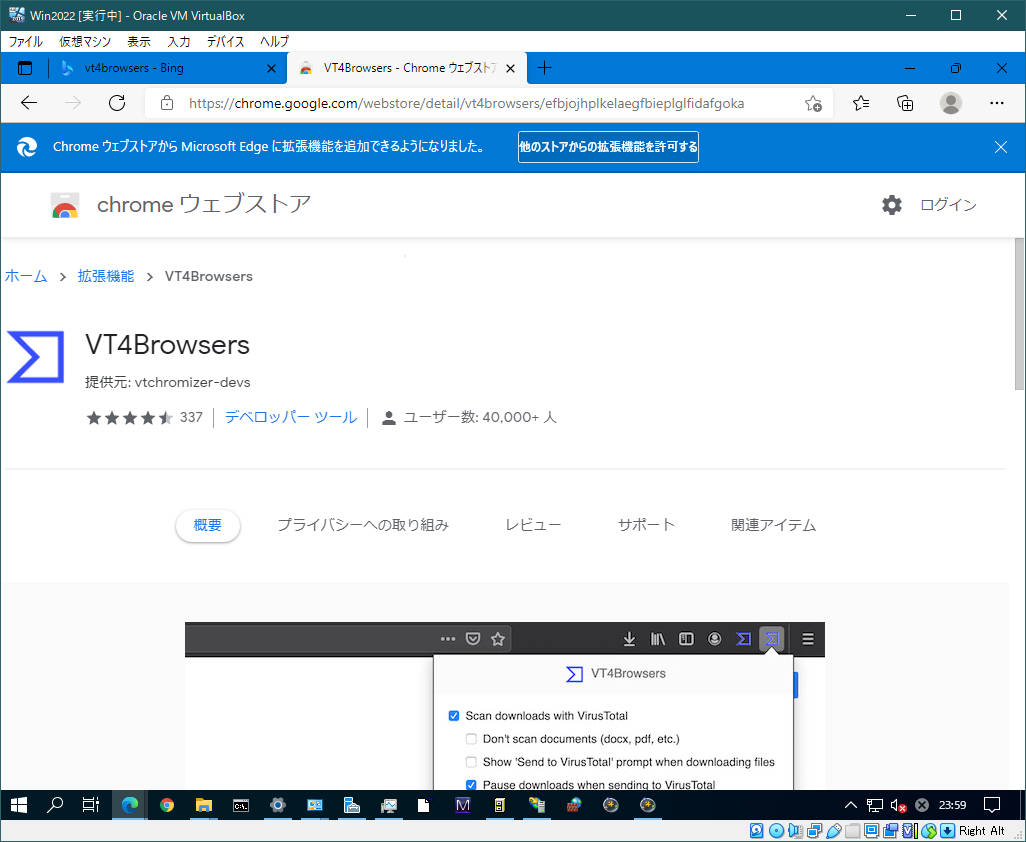Open the network tray icon

tap(875, 805)
